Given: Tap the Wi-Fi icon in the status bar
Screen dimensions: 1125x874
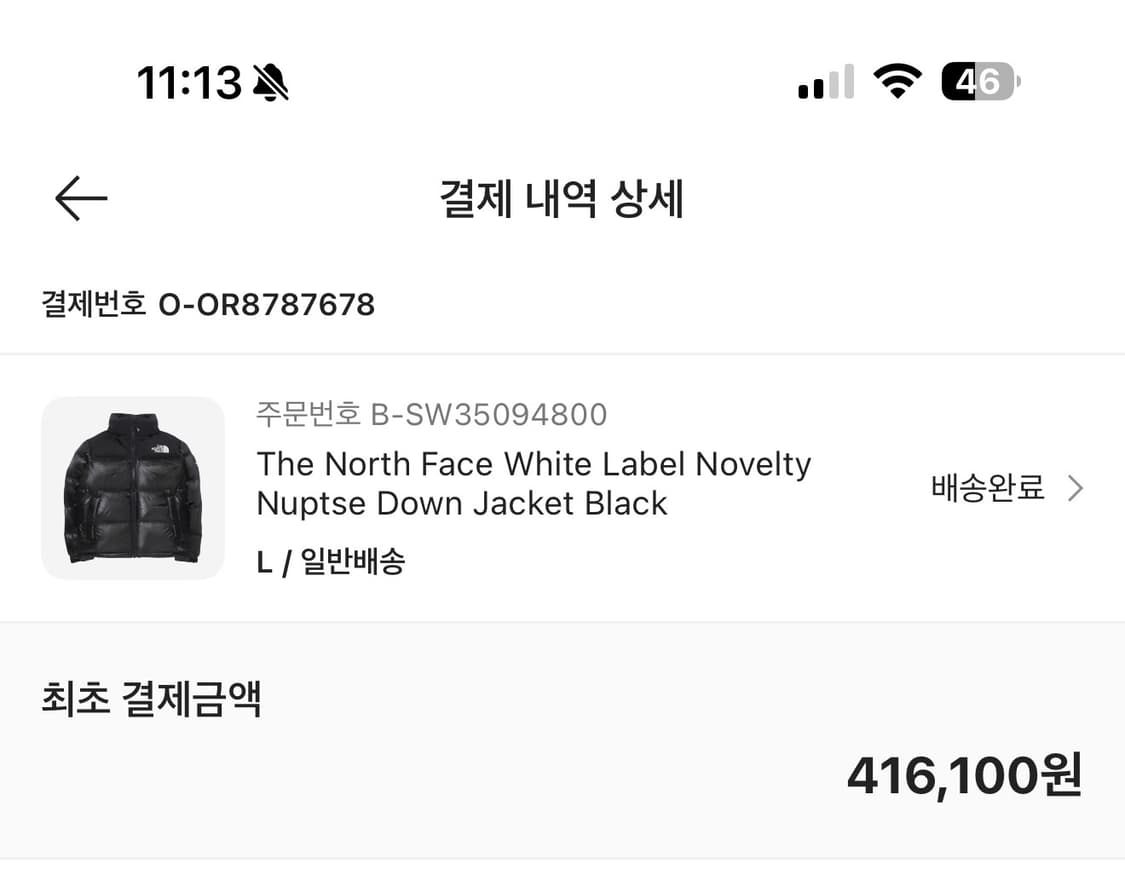Looking at the screenshot, I should [898, 80].
